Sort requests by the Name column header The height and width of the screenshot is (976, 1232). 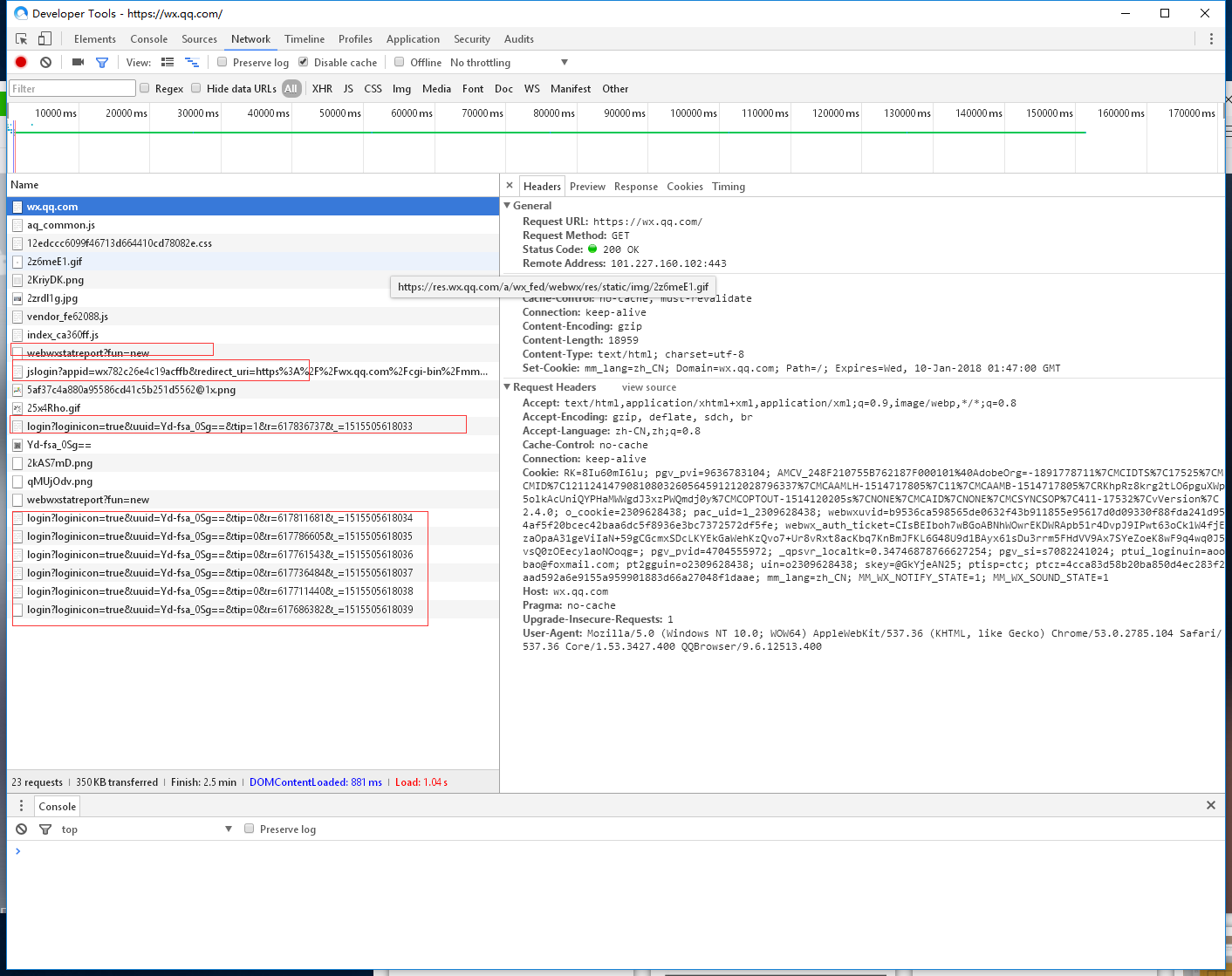(x=253, y=185)
